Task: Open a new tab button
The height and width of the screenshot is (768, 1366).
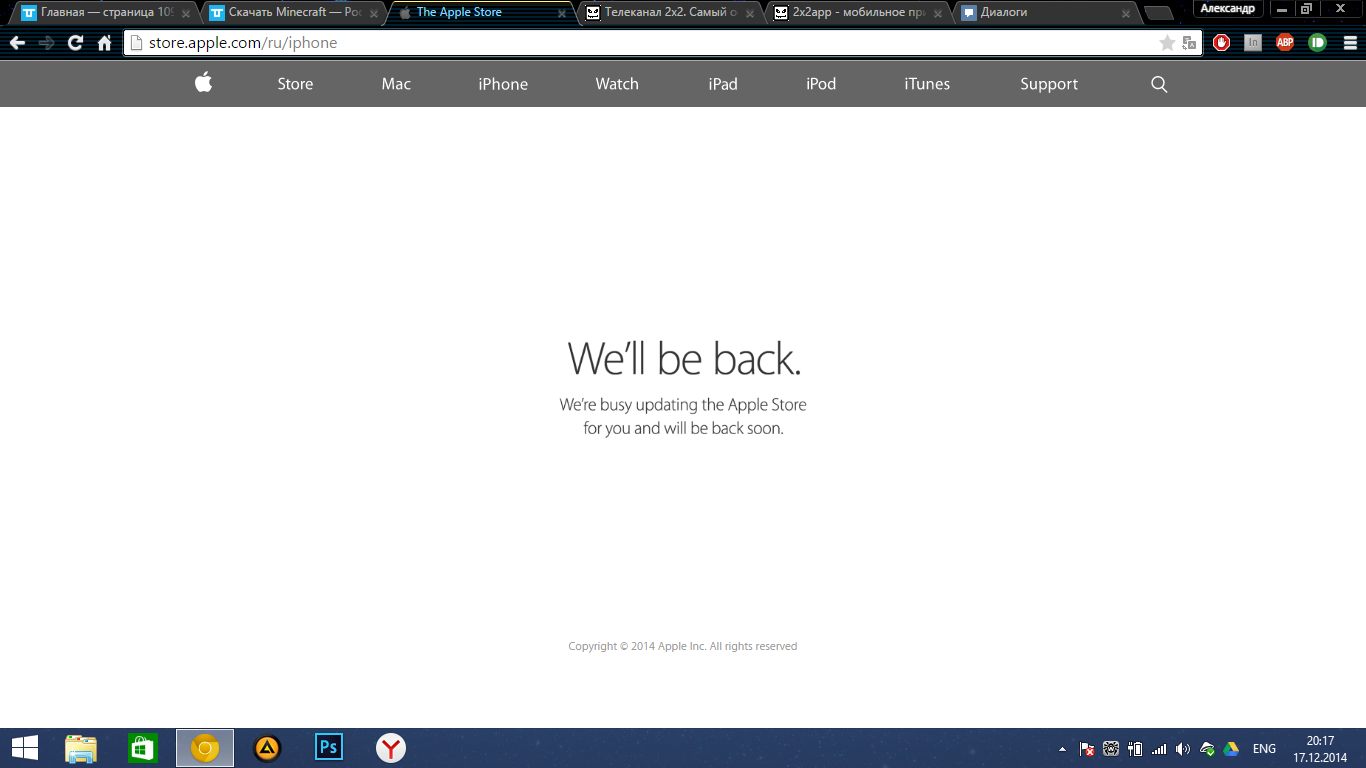Action: [1158, 14]
